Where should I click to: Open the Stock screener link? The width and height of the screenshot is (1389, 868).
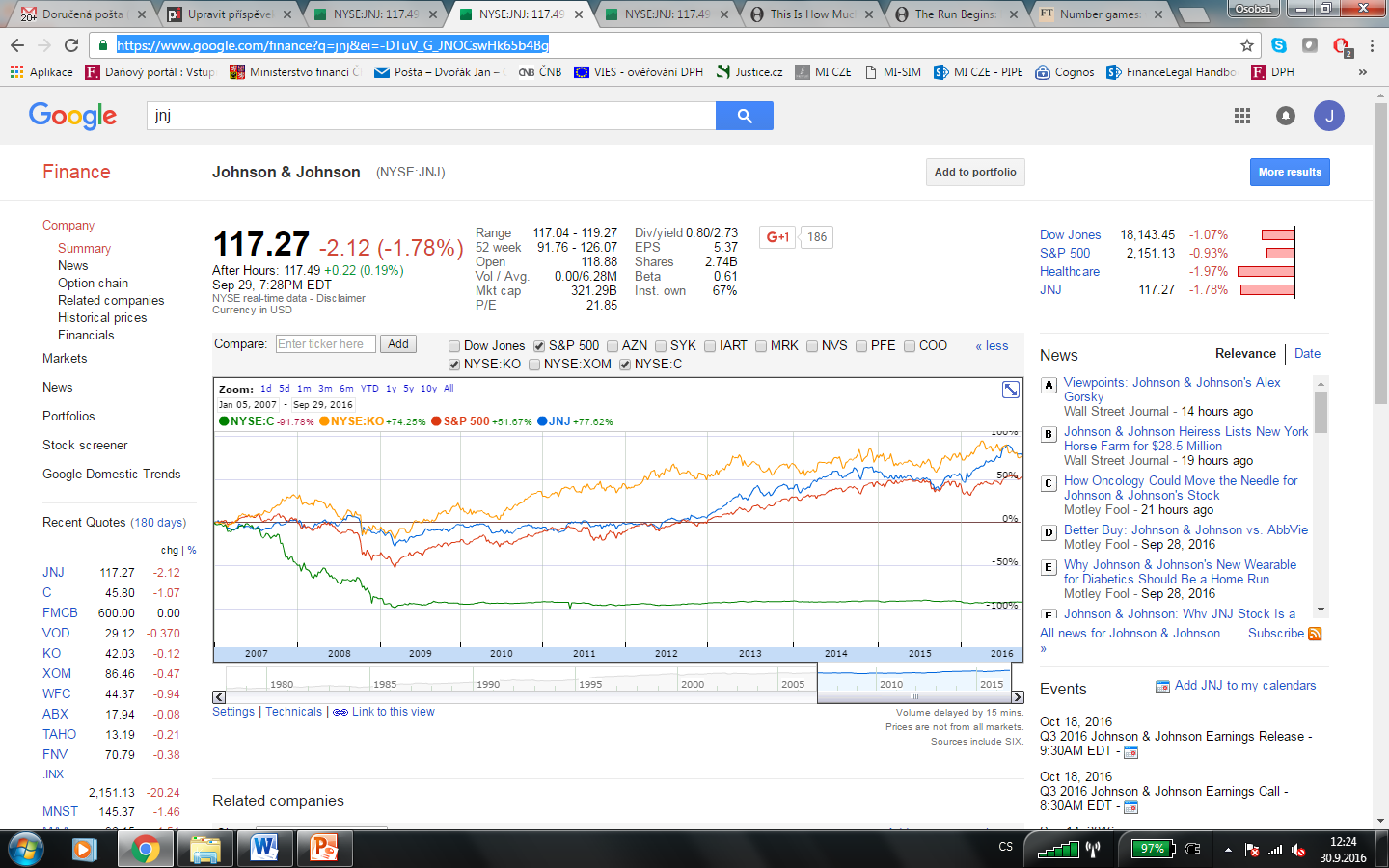tap(85, 446)
